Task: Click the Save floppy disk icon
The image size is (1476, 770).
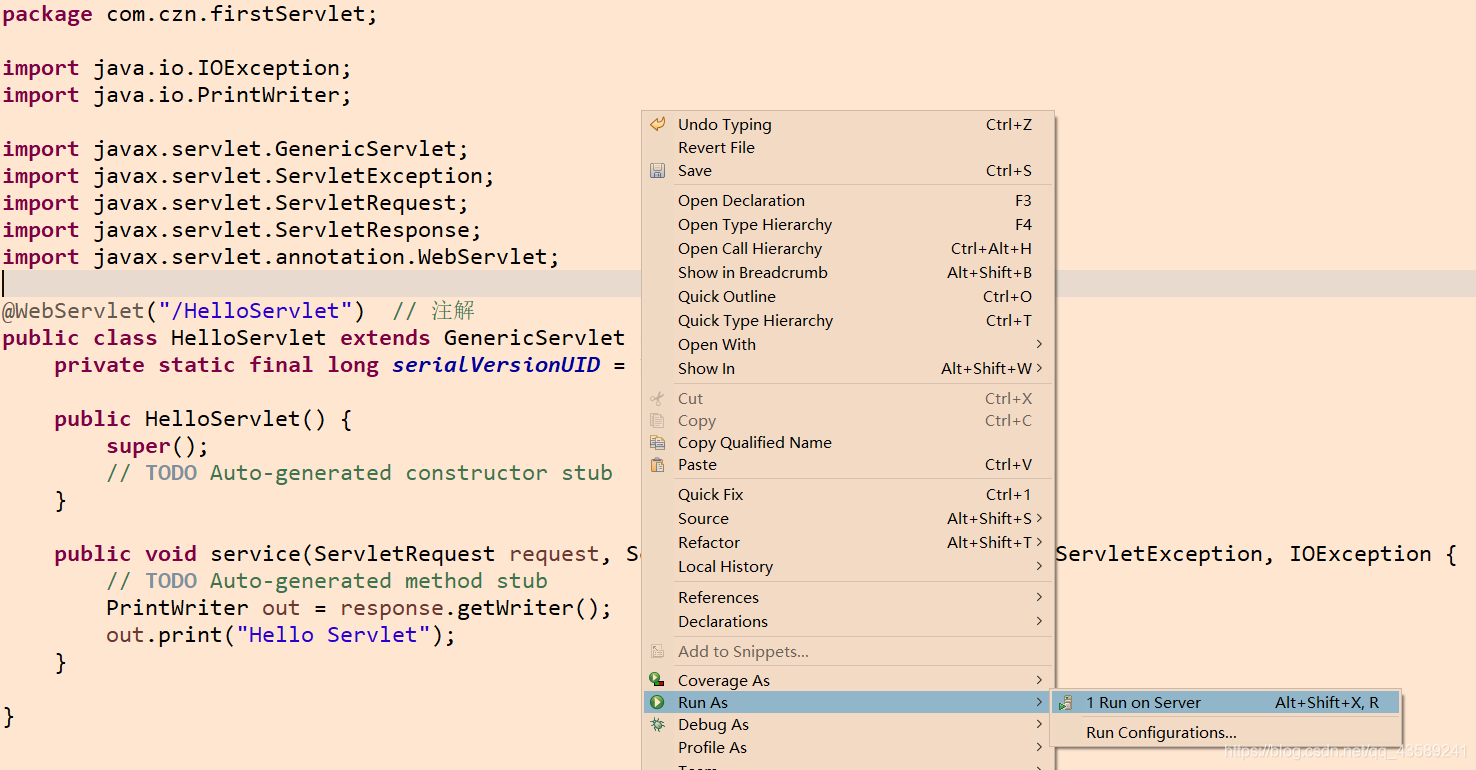Action: (x=657, y=171)
